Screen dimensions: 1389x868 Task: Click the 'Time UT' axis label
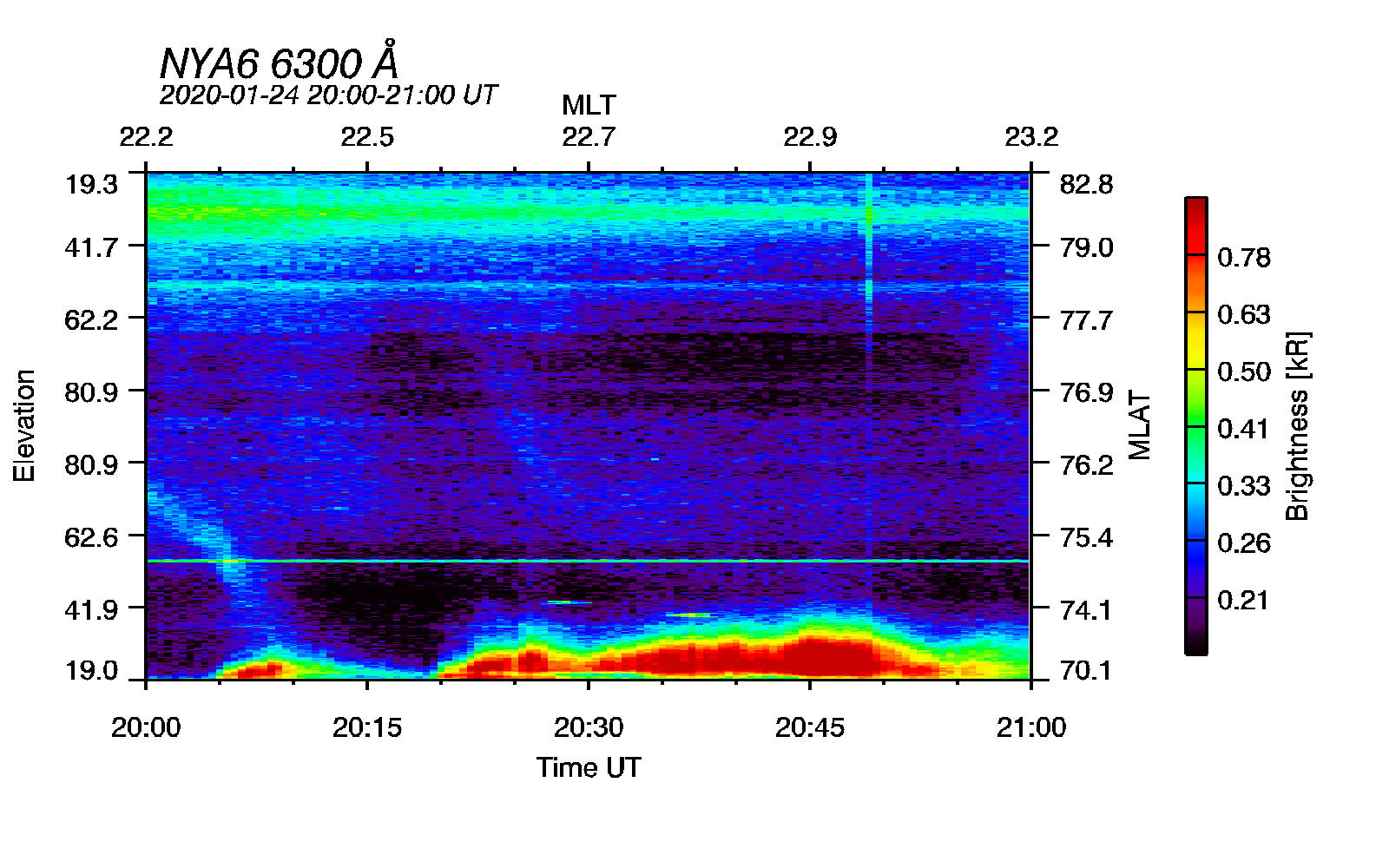click(x=589, y=767)
